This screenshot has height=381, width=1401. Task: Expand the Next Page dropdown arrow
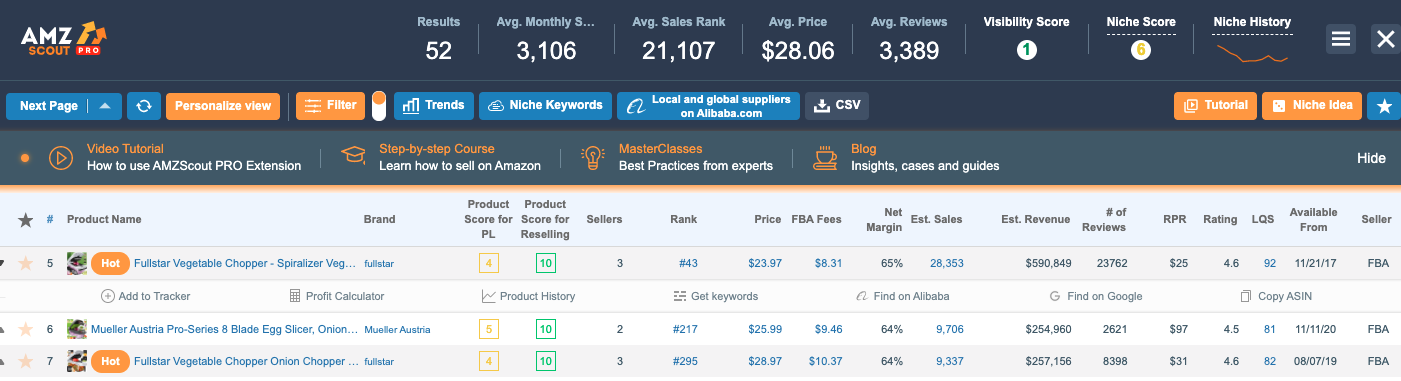coord(106,106)
